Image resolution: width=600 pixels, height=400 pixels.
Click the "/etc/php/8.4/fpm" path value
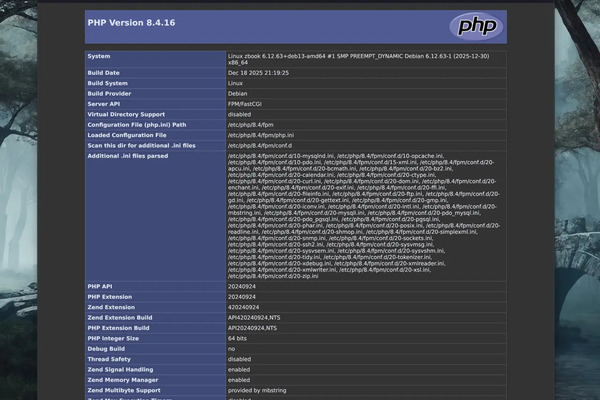251,124
